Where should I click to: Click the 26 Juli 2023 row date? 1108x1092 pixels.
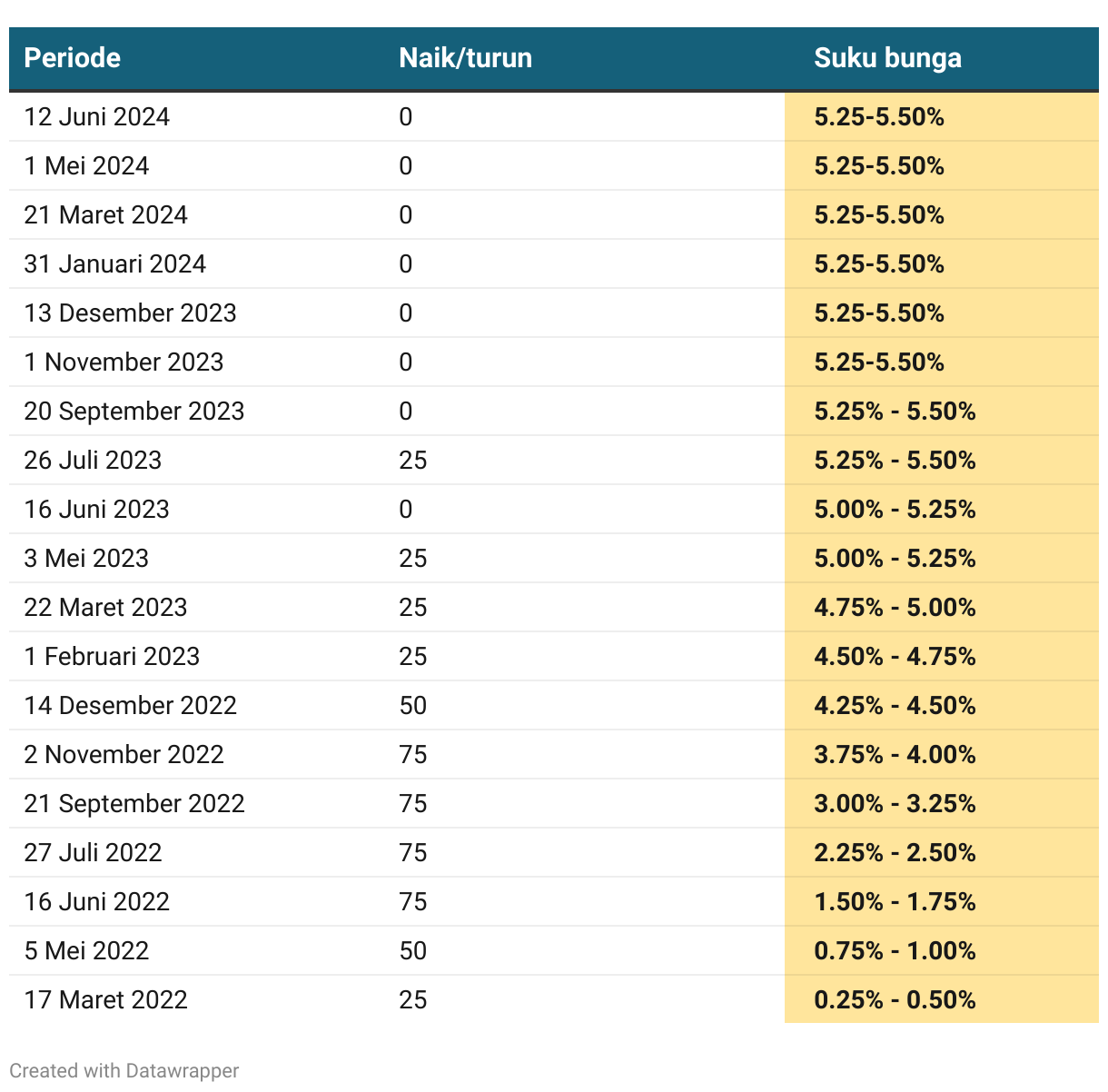click(93, 461)
